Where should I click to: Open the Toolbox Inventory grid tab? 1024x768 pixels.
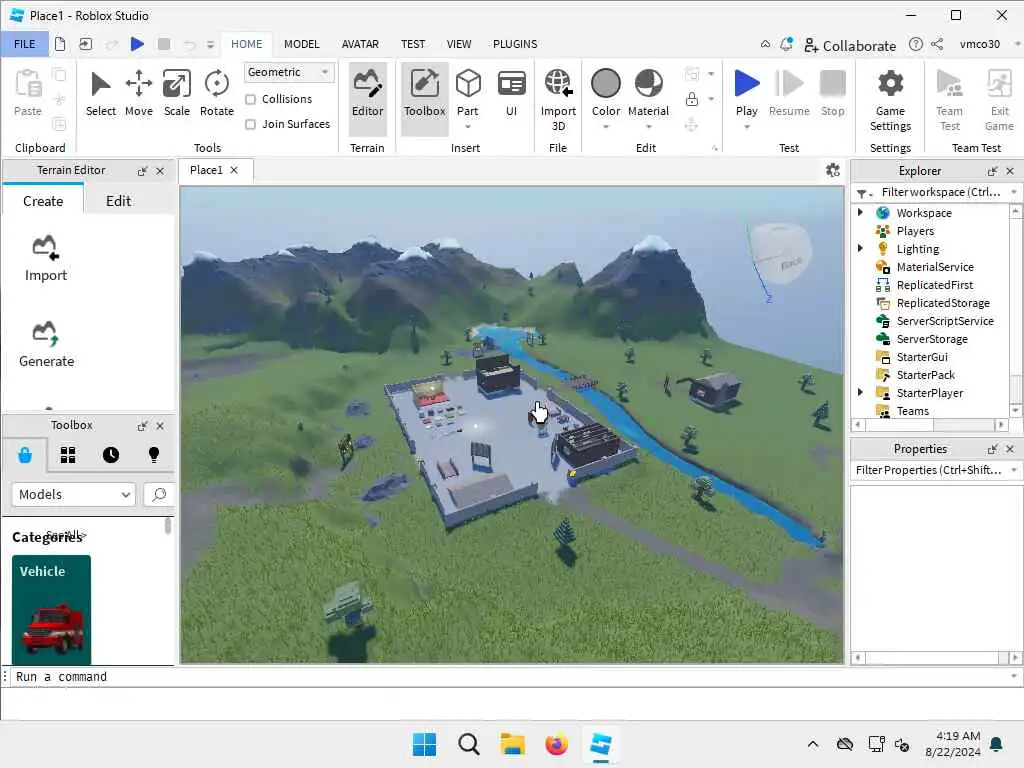coord(68,455)
